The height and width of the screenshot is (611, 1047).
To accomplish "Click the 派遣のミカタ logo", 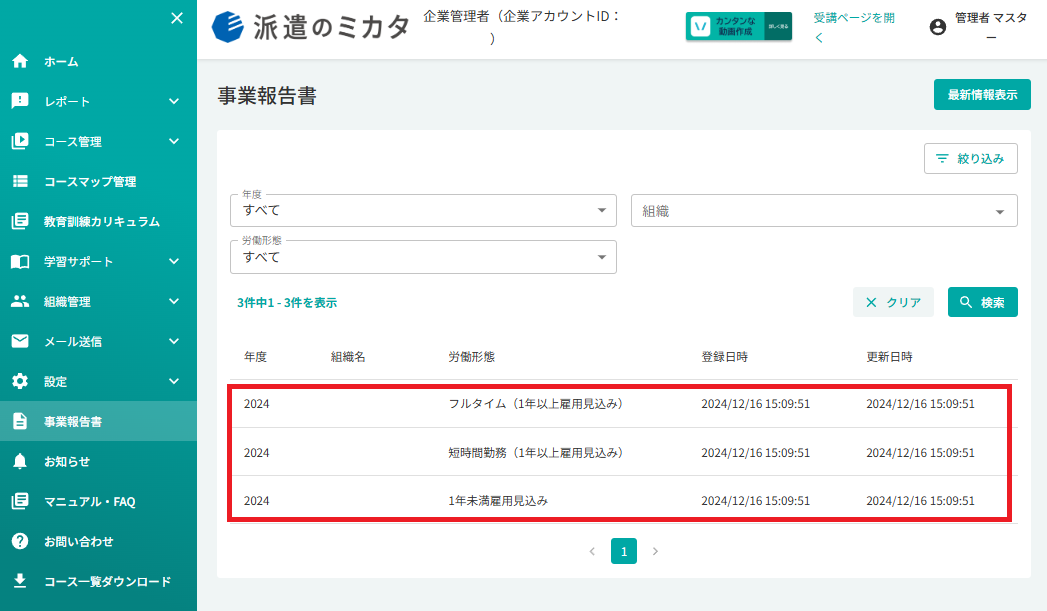I will pyautogui.click(x=310, y=27).
